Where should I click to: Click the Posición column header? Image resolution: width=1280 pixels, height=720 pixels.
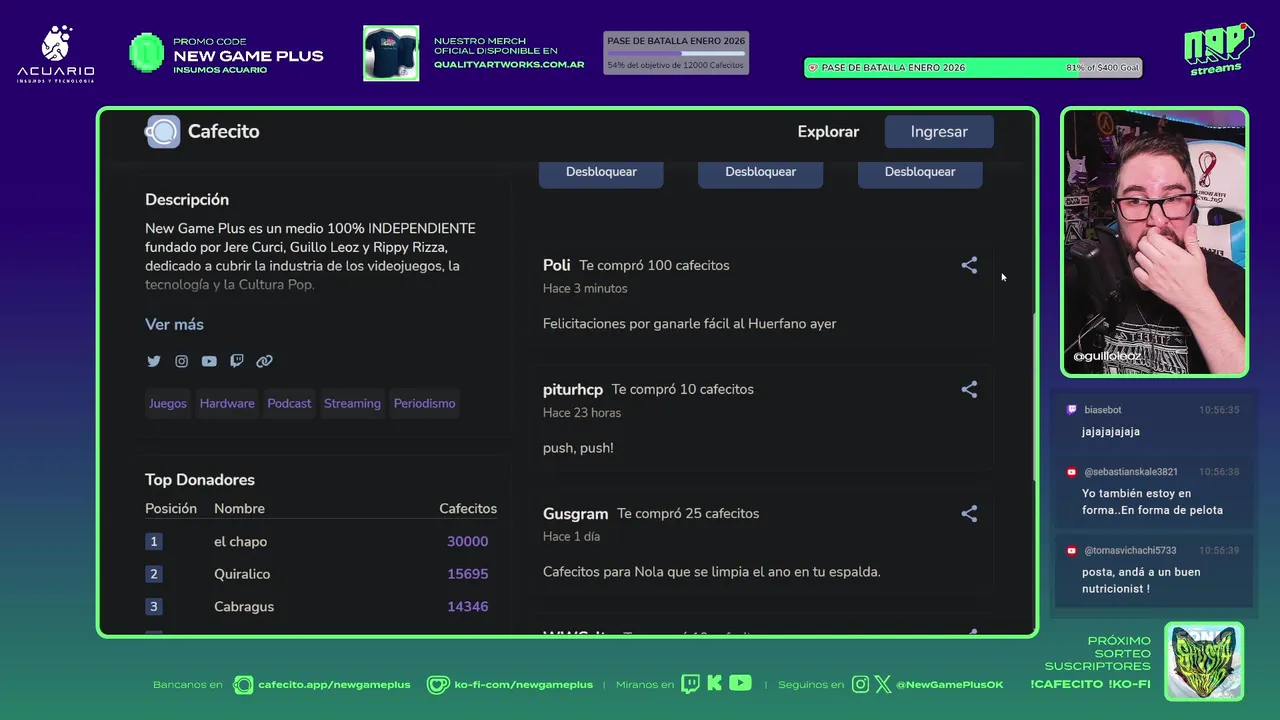(x=171, y=508)
